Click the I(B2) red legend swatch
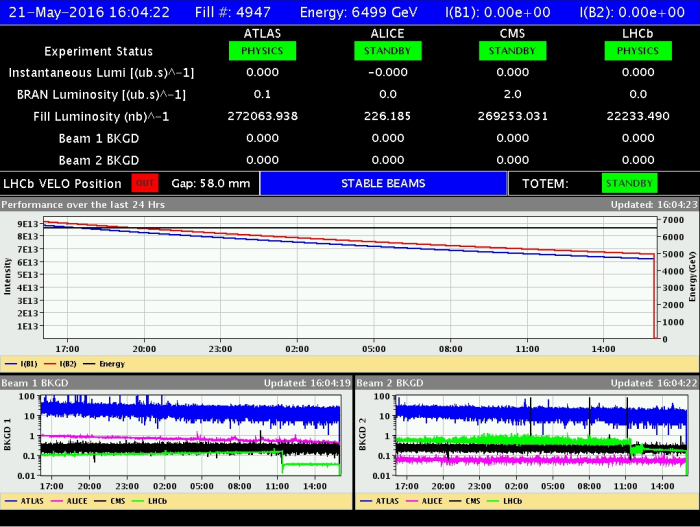The height and width of the screenshot is (527, 700). tap(50, 364)
